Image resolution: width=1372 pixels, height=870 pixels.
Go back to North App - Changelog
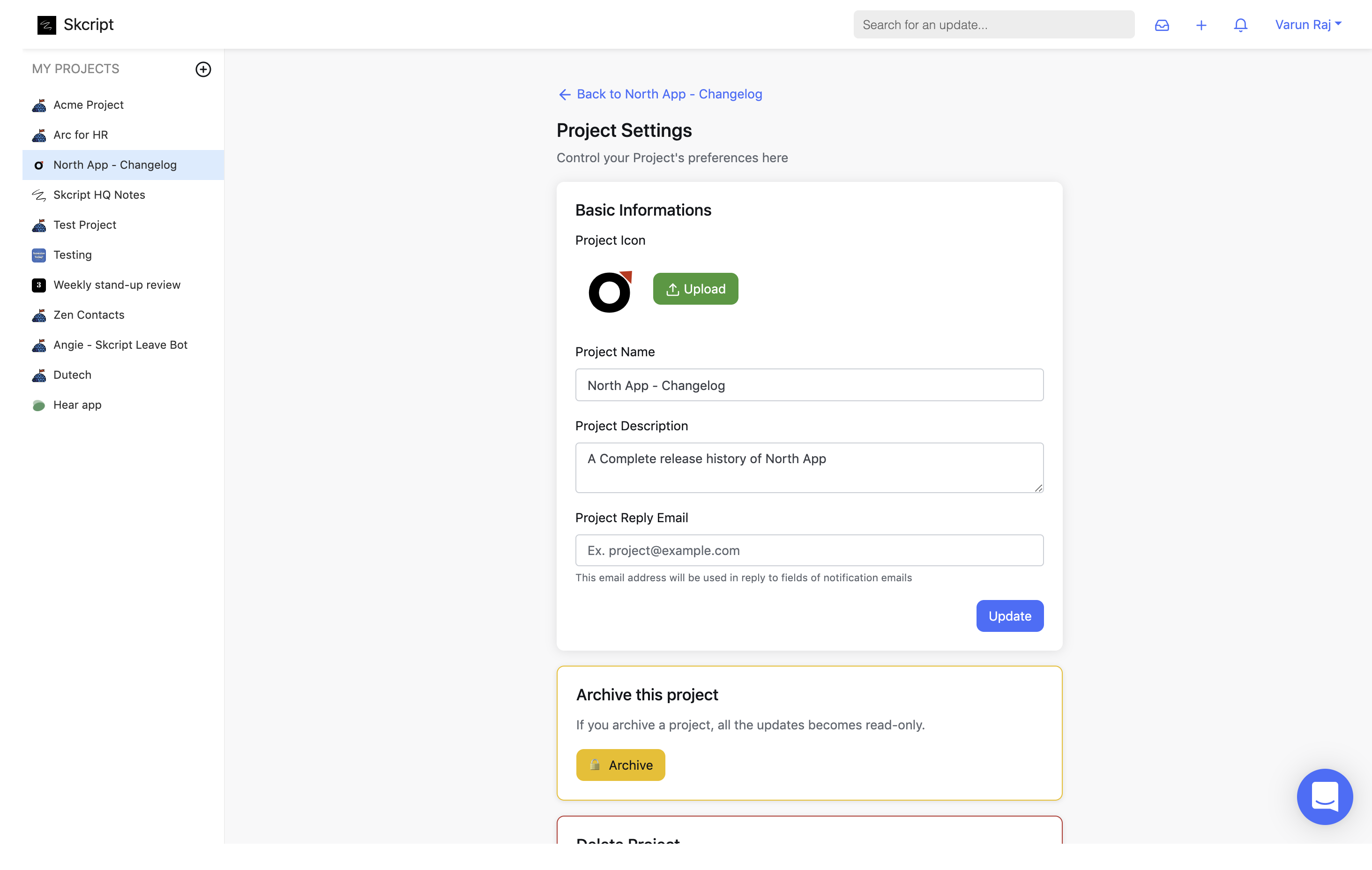(x=660, y=94)
